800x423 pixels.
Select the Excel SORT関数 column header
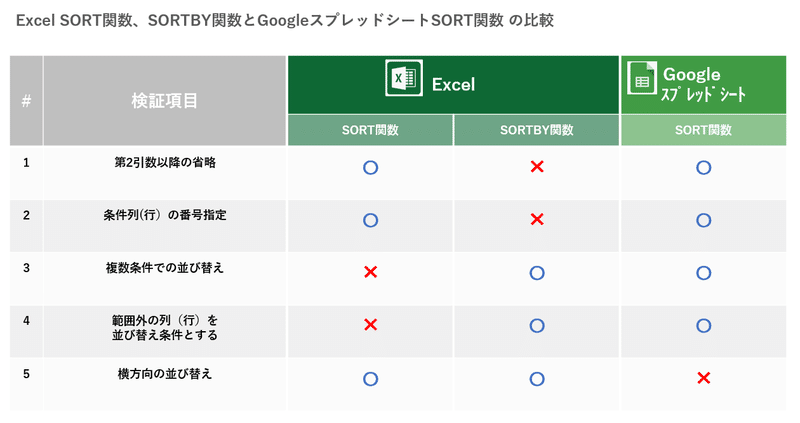coord(370,130)
